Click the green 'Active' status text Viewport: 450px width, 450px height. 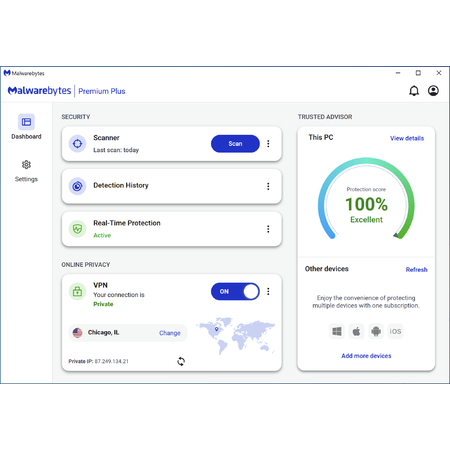point(102,235)
